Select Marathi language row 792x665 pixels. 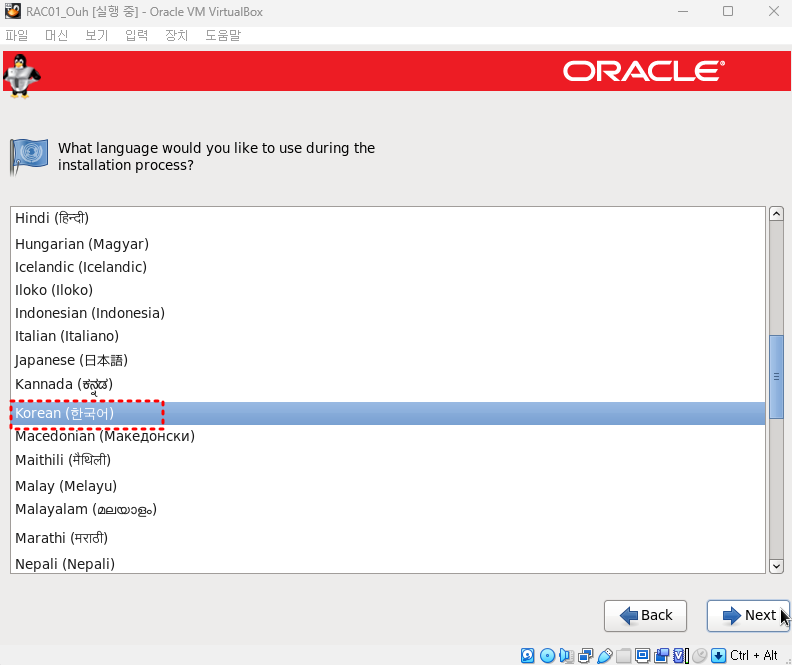(388, 538)
